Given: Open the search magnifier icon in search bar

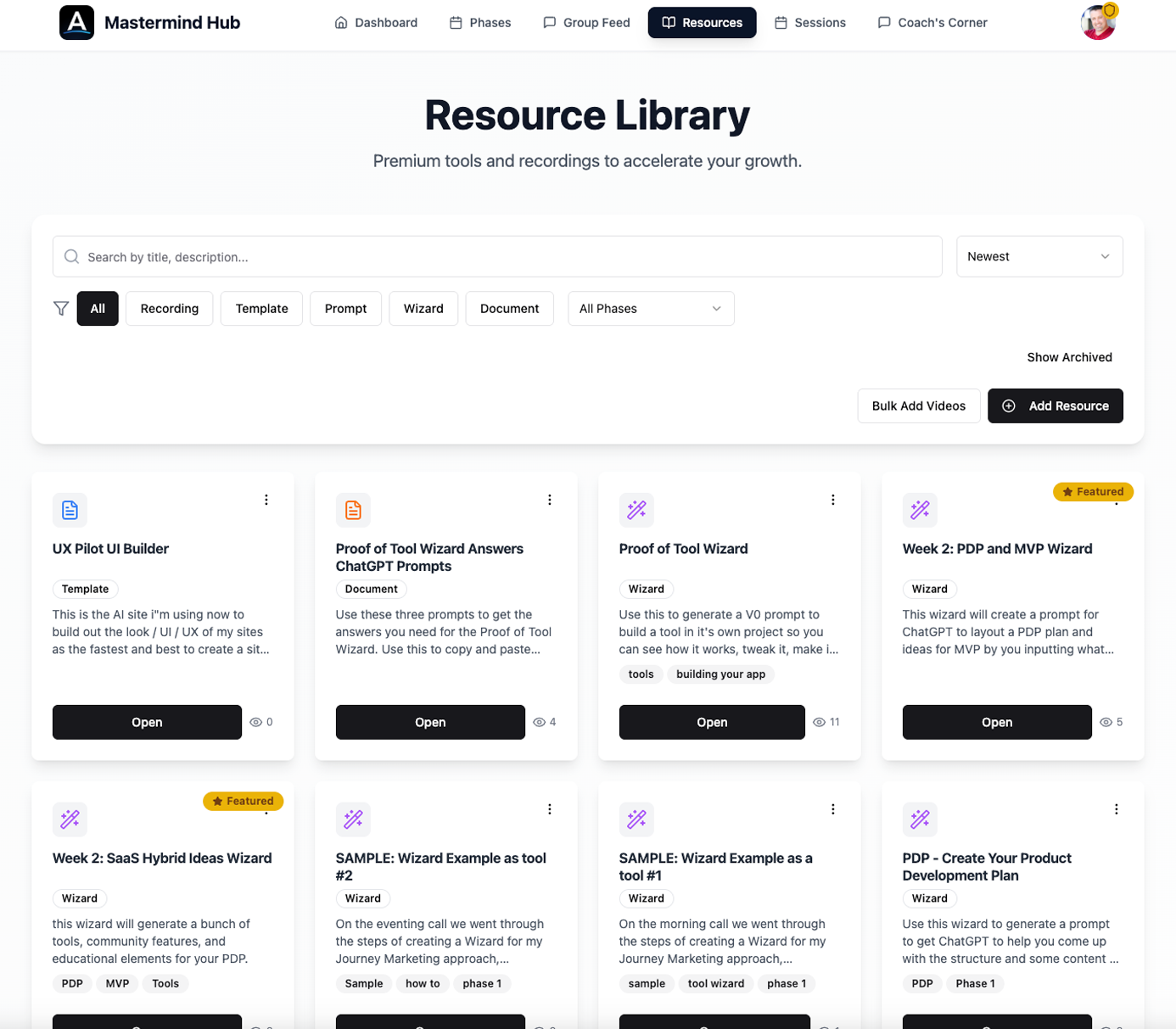Looking at the screenshot, I should (x=71, y=256).
